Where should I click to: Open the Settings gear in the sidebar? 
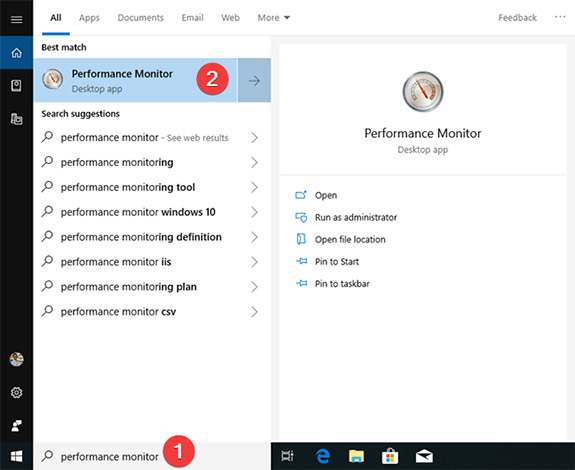[x=16, y=393]
